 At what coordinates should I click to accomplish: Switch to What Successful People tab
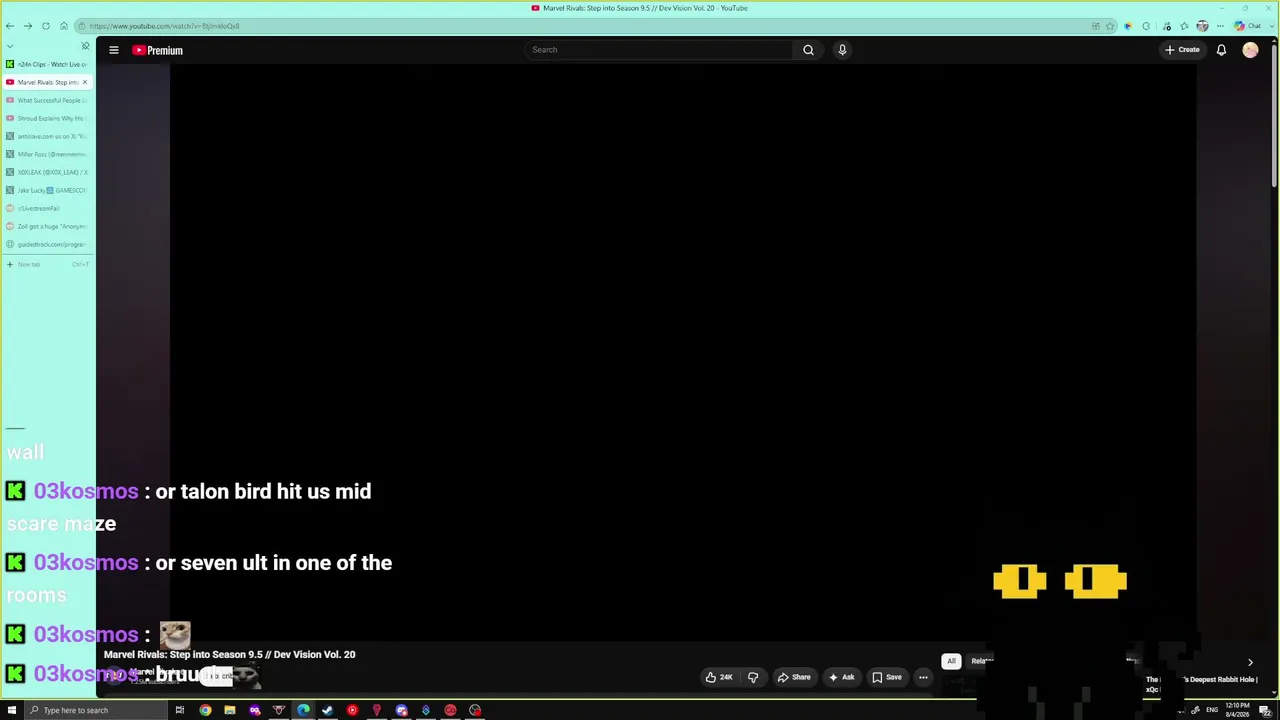[x=47, y=100]
